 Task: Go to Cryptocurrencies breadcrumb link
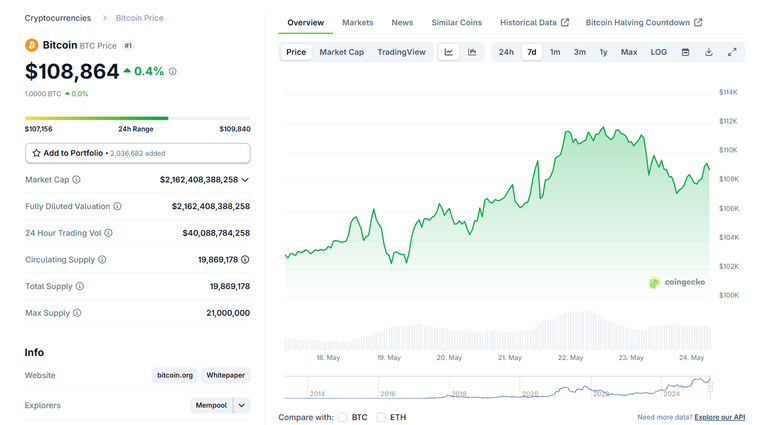58,18
